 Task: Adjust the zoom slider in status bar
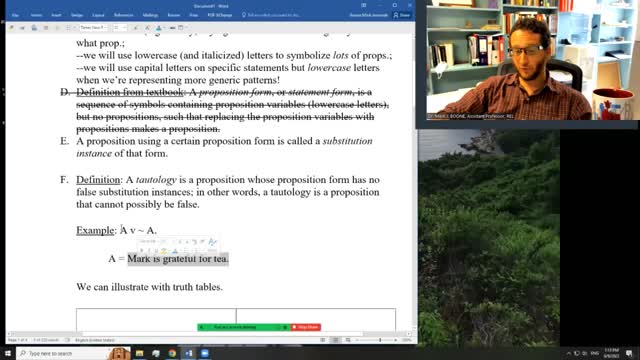pyautogui.click(x=380, y=340)
